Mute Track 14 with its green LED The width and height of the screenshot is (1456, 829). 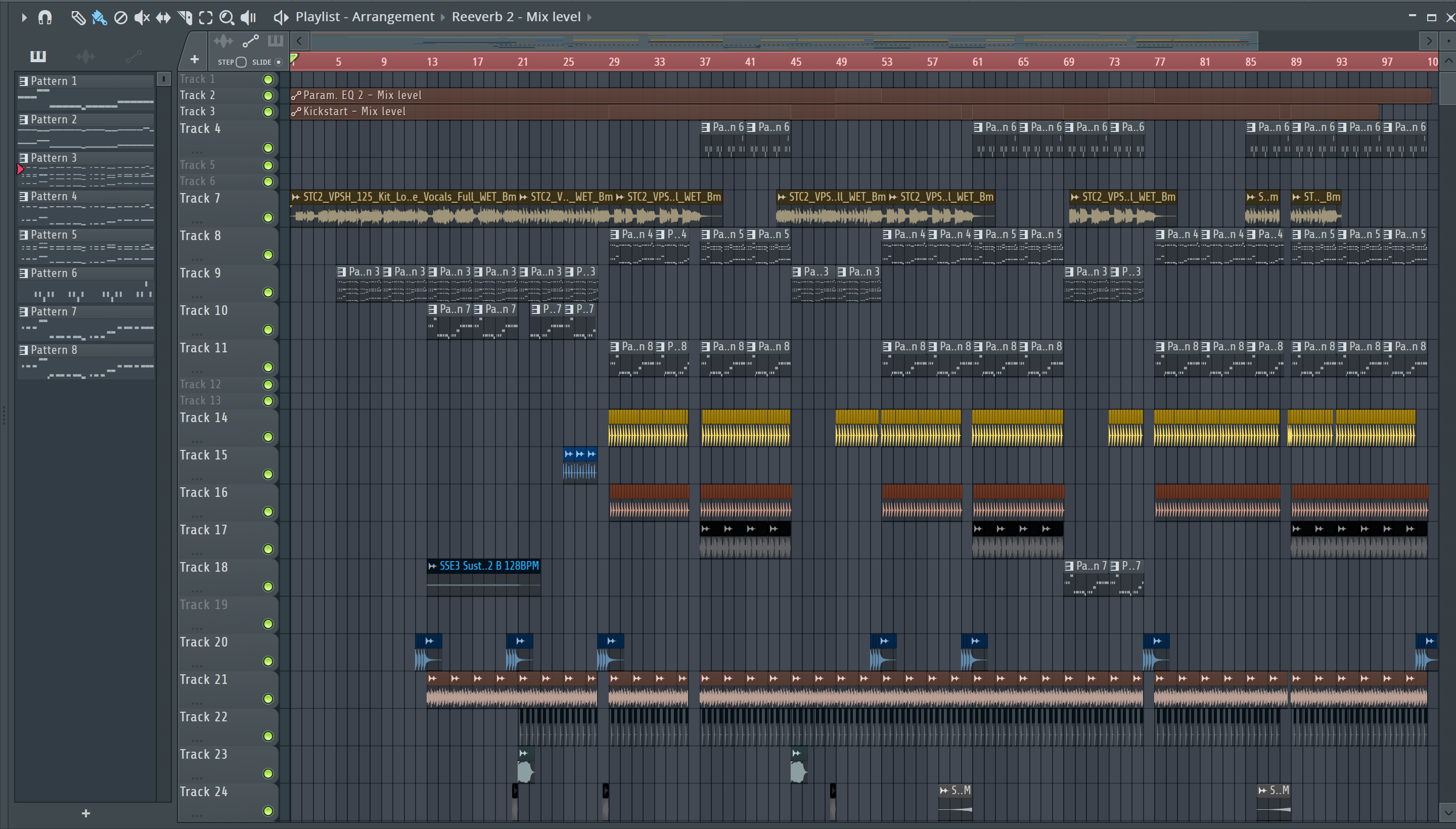267,437
